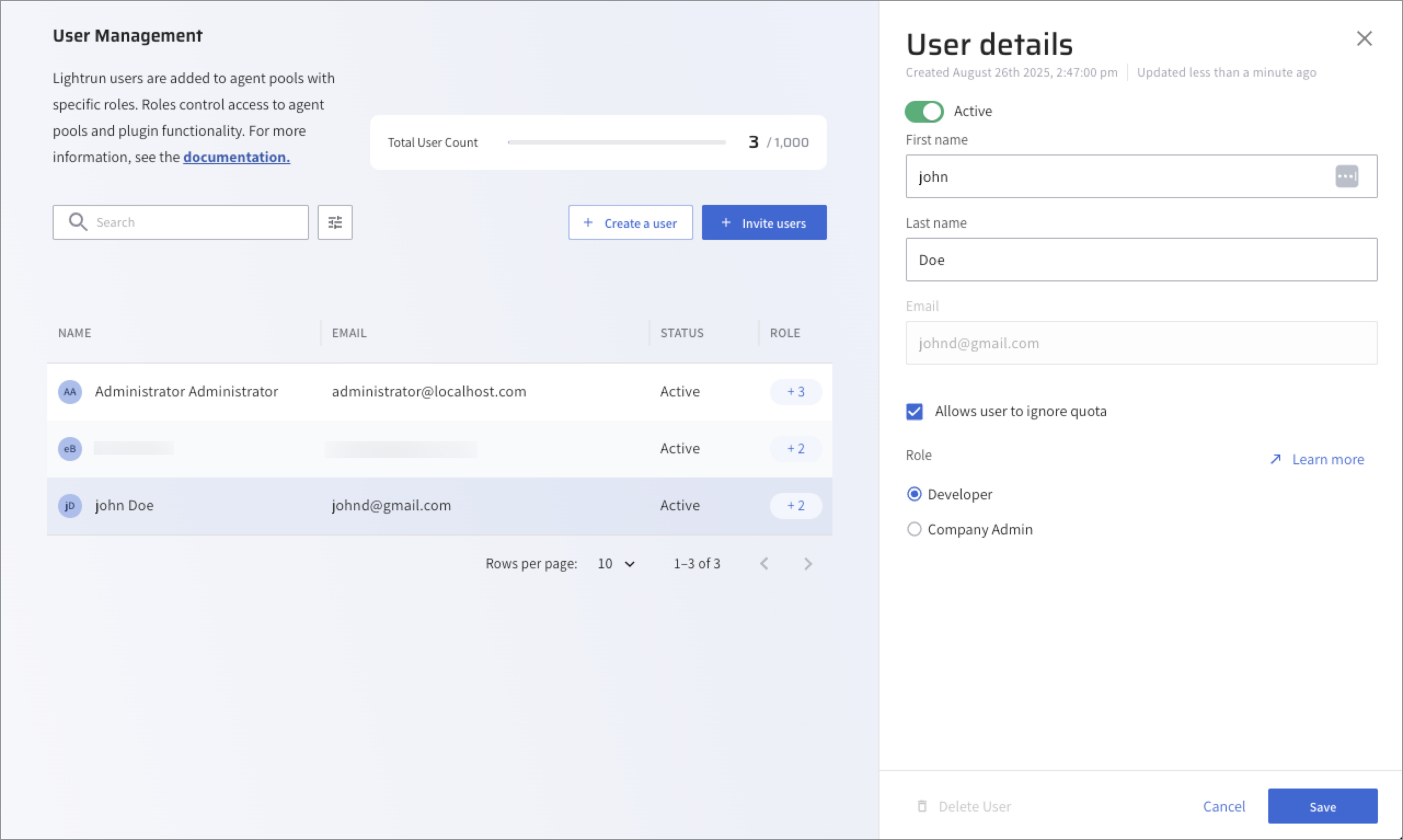Click the Total User Count progress bar
The height and width of the screenshot is (840, 1403).
pyautogui.click(x=616, y=142)
